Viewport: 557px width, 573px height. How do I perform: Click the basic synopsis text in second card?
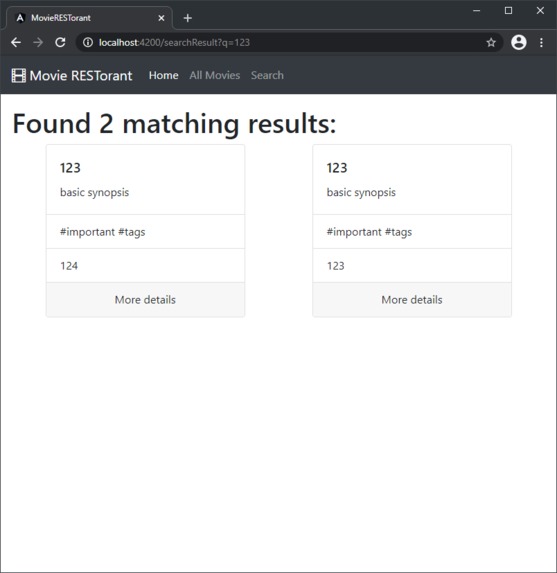pyautogui.click(x=361, y=192)
